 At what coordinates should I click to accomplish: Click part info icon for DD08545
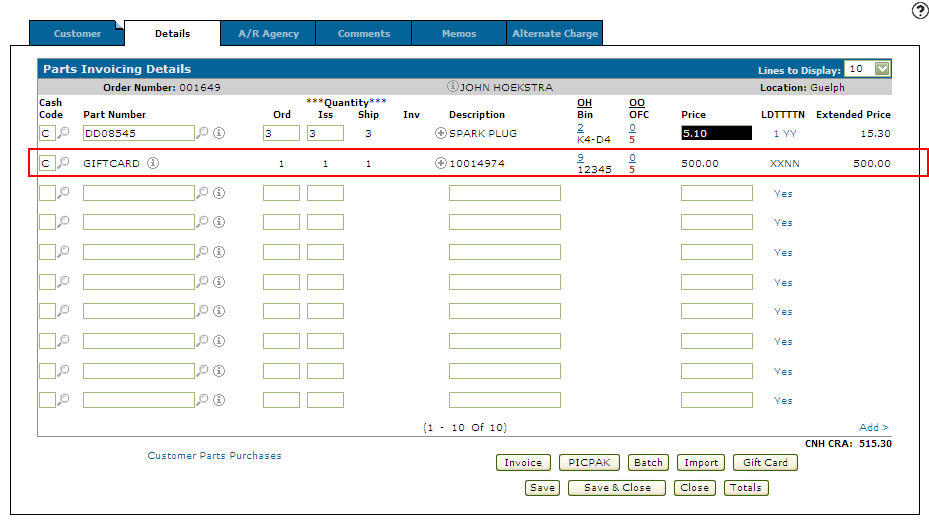click(219, 133)
